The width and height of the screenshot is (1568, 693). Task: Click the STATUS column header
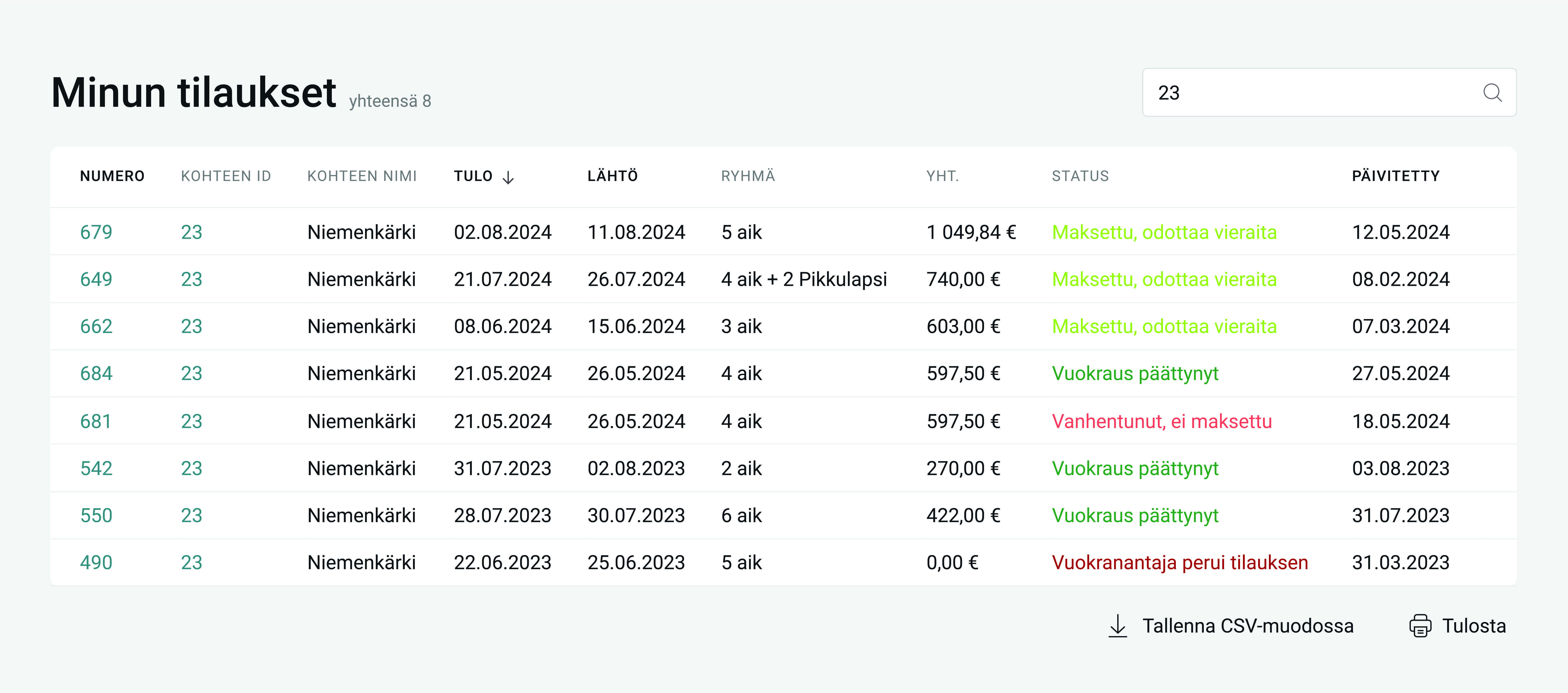point(1080,176)
